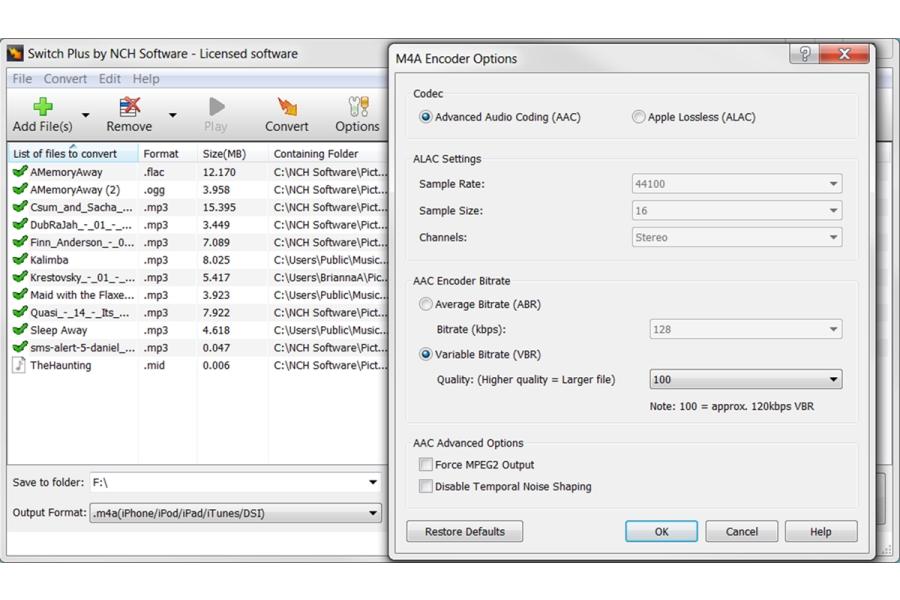Click the check icon beside Maid with the Flaxe
This screenshot has width=900, height=600.
coord(20,295)
